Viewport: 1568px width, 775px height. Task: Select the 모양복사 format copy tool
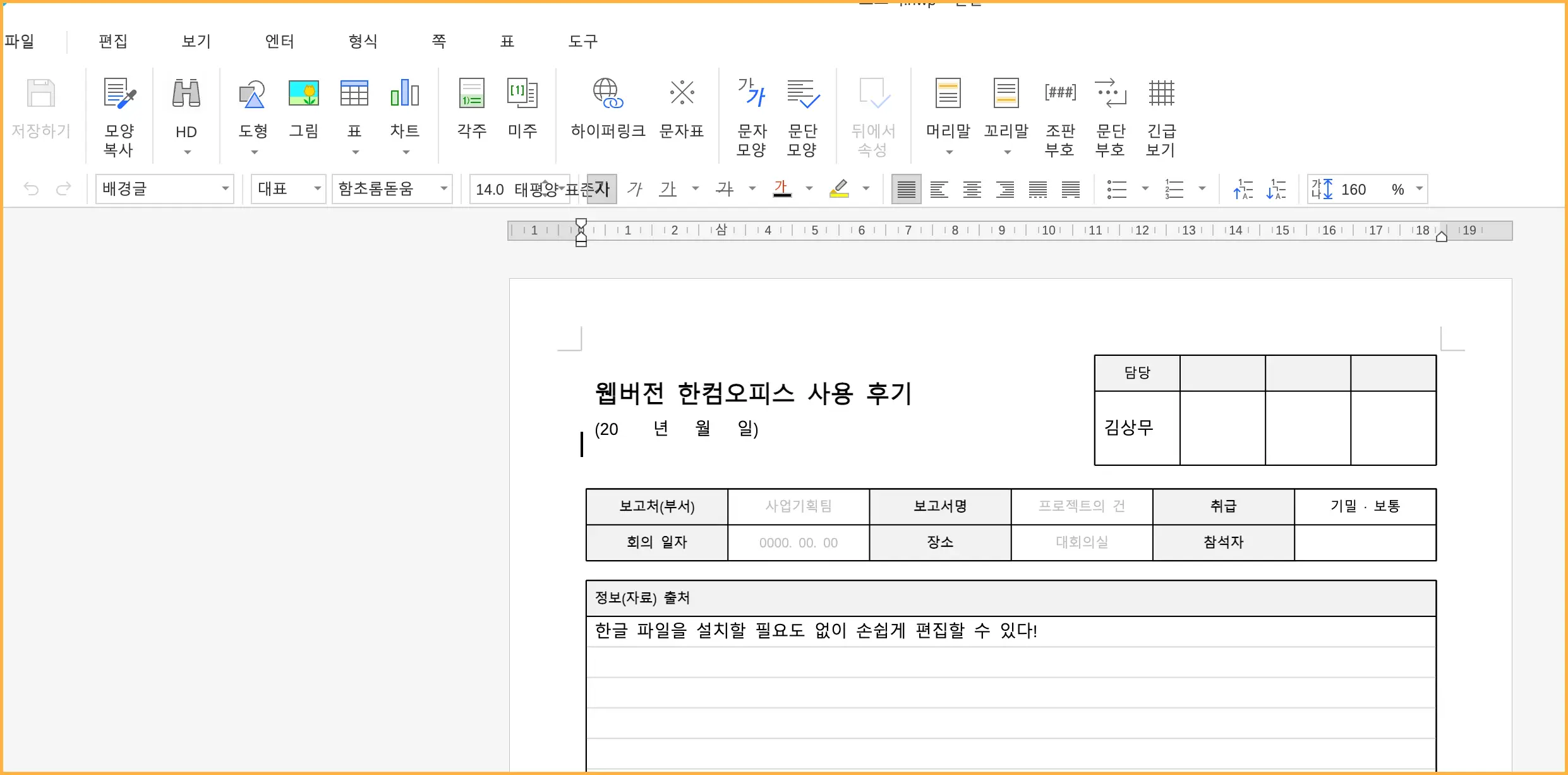[118, 116]
